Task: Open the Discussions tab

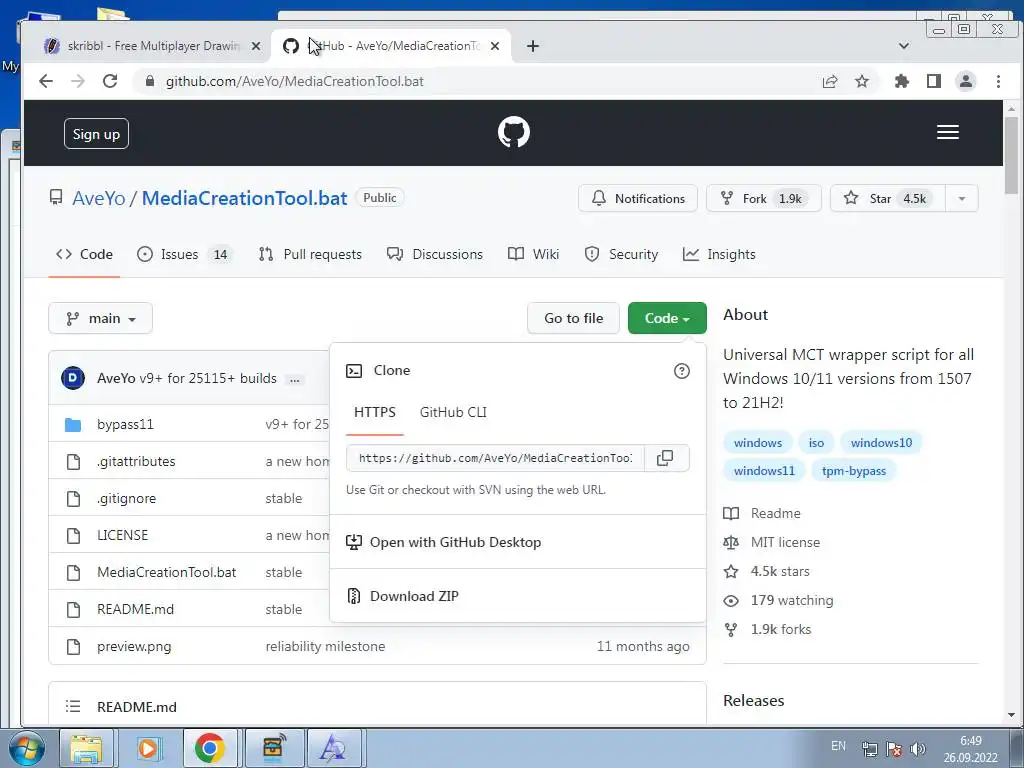Action: tap(435, 254)
